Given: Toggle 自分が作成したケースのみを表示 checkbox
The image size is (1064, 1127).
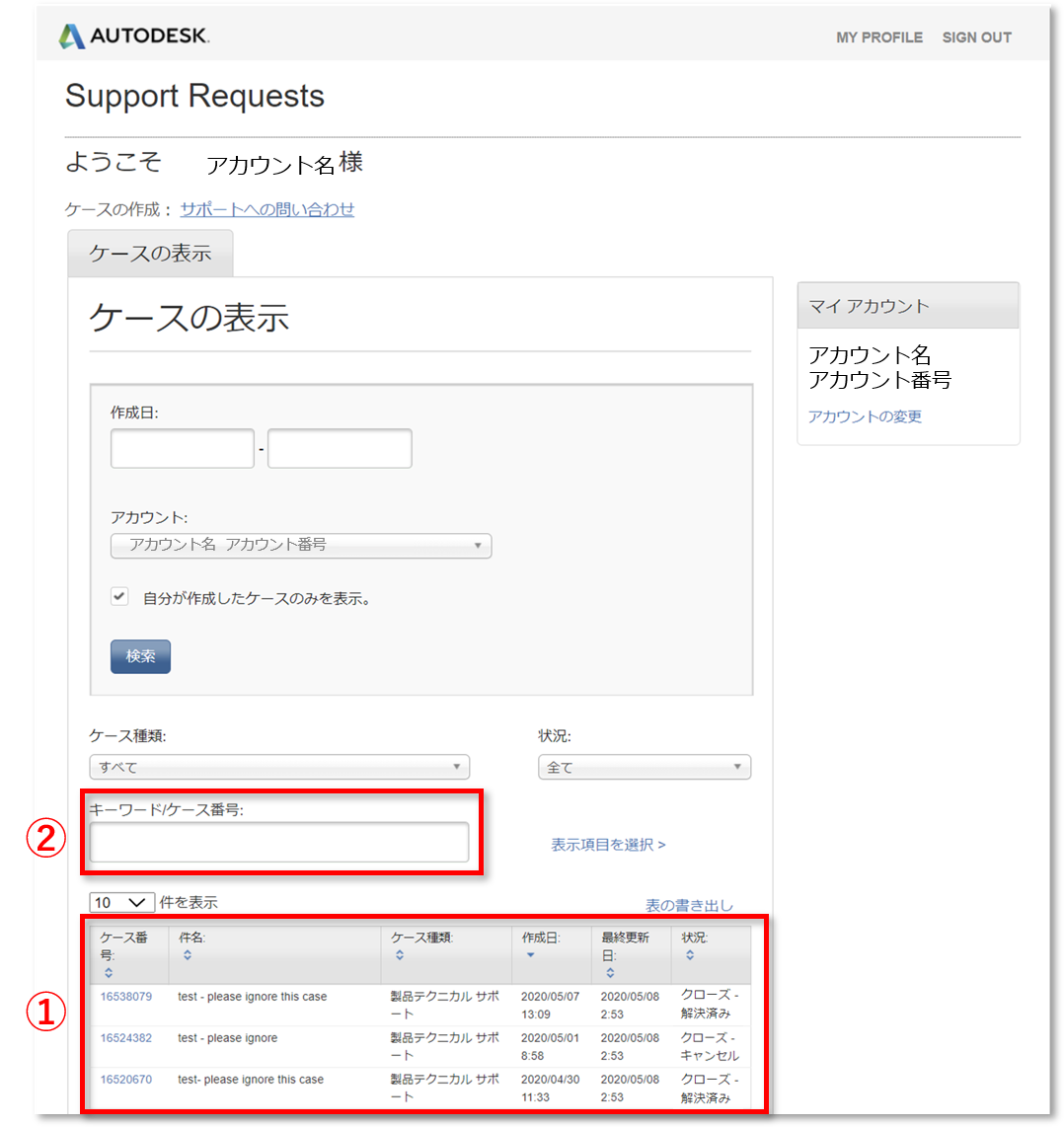Looking at the screenshot, I should (119, 597).
